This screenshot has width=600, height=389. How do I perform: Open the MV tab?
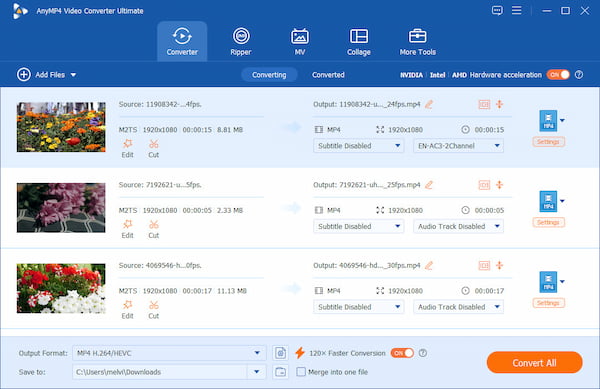tap(300, 41)
